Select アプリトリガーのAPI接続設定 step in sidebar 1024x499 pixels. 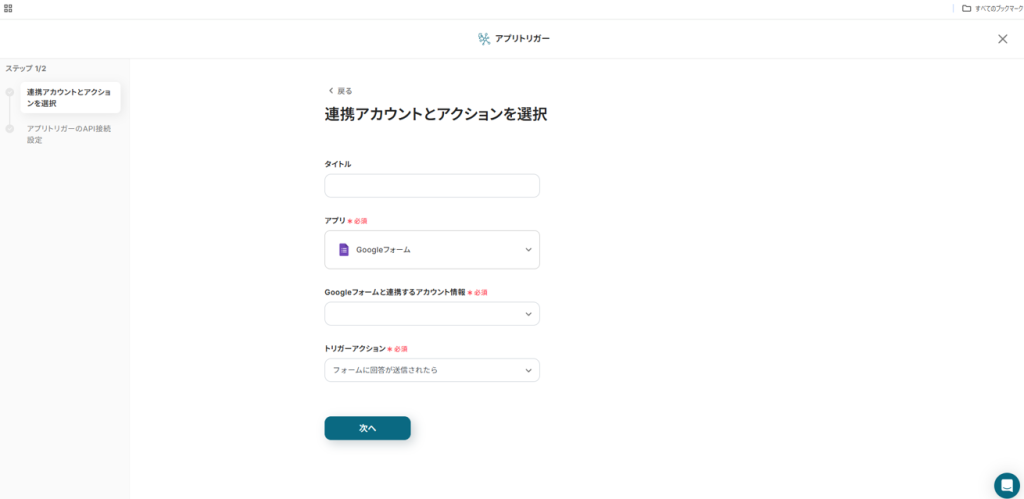tap(68, 134)
